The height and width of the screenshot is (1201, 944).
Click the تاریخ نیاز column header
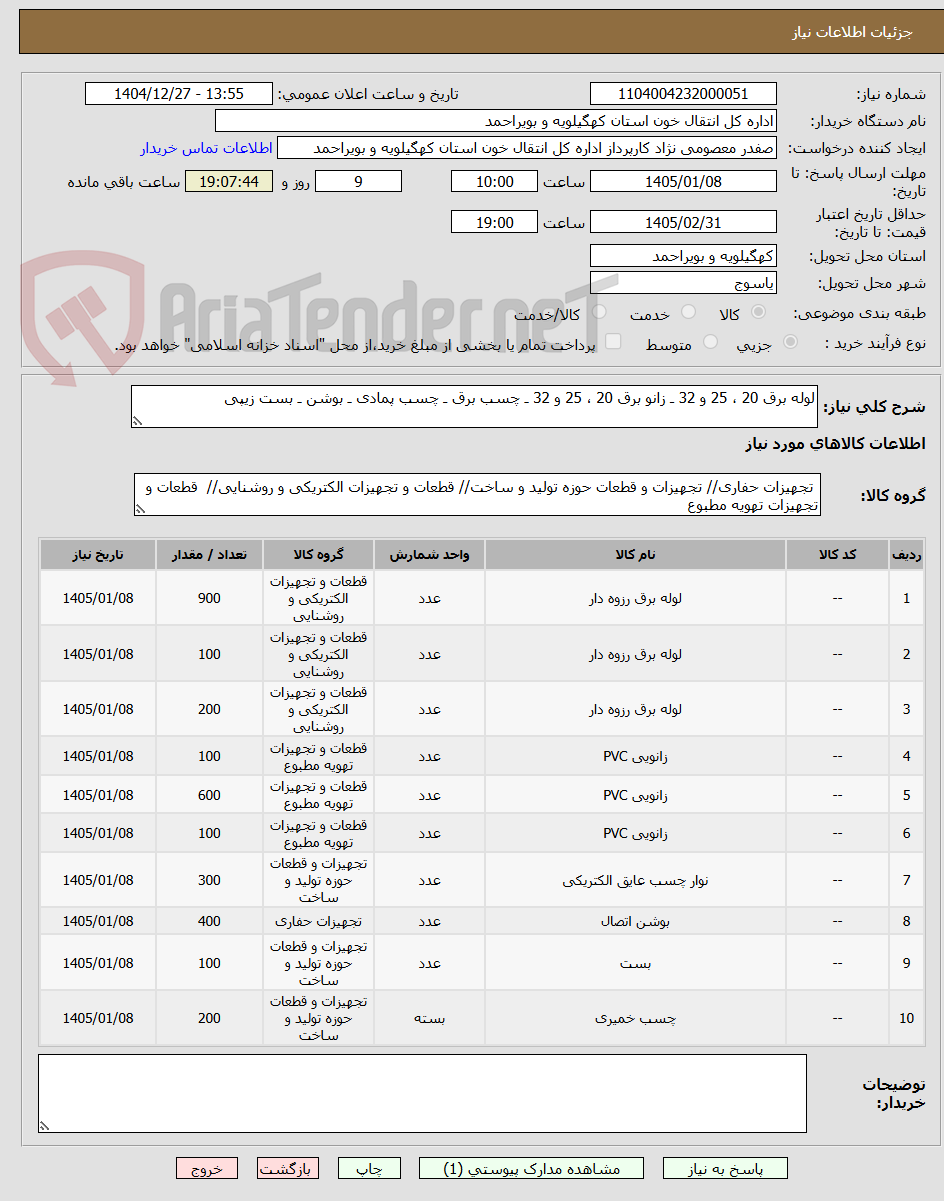[x=98, y=554]
